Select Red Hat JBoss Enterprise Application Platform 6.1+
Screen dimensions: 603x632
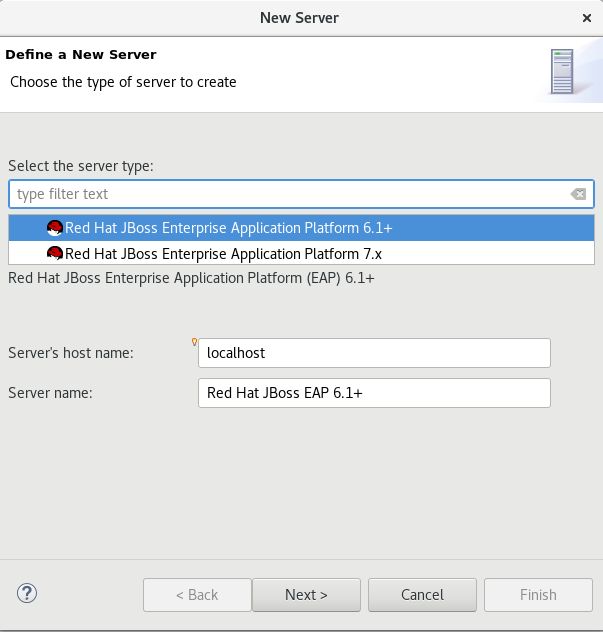click(x=302, y=228)
